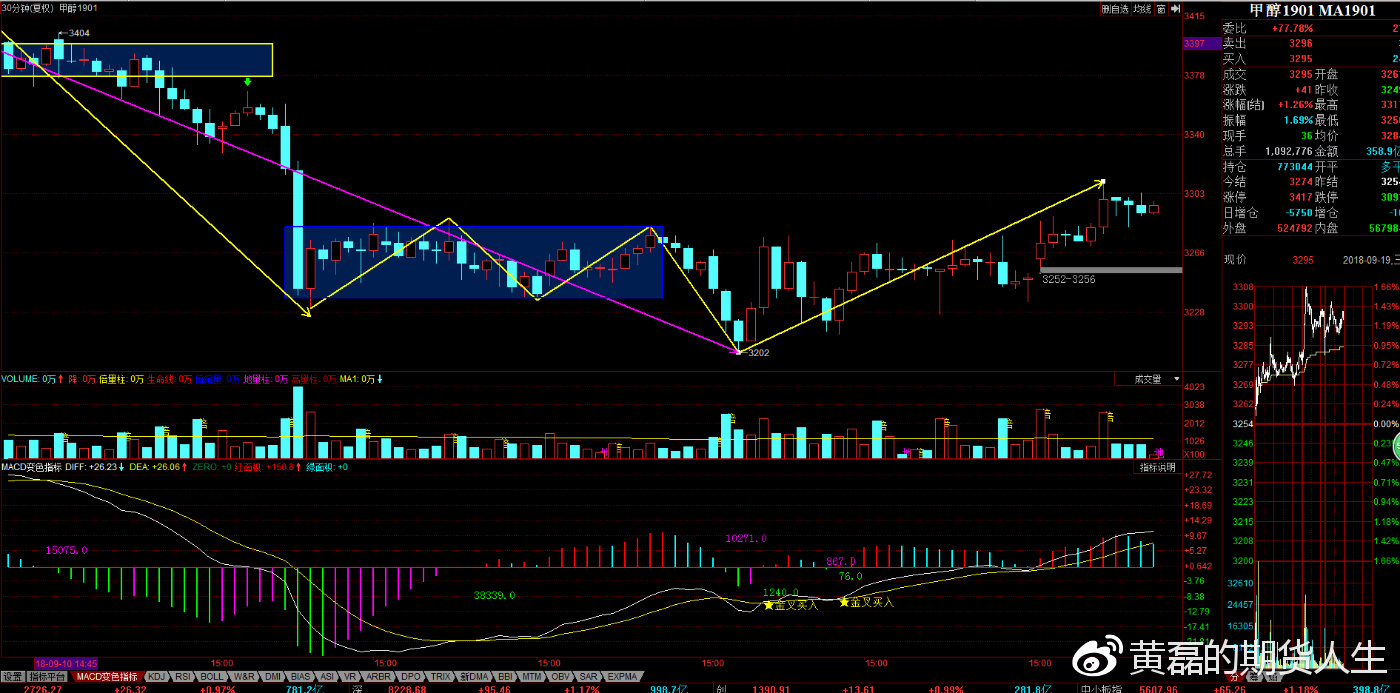Switch to the SAR indicator tab
The width and height of the screenshot is (1400, 693).
click(x=589, y=677)
